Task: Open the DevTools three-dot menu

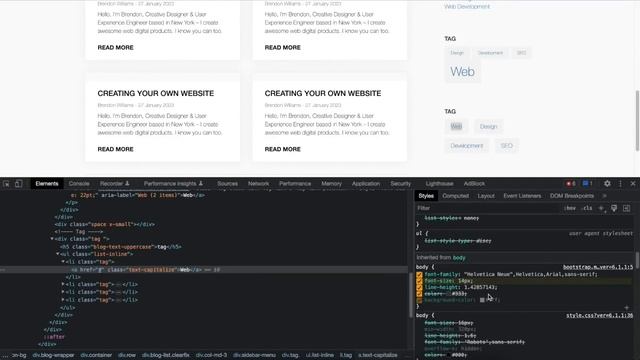Action: 620,184
